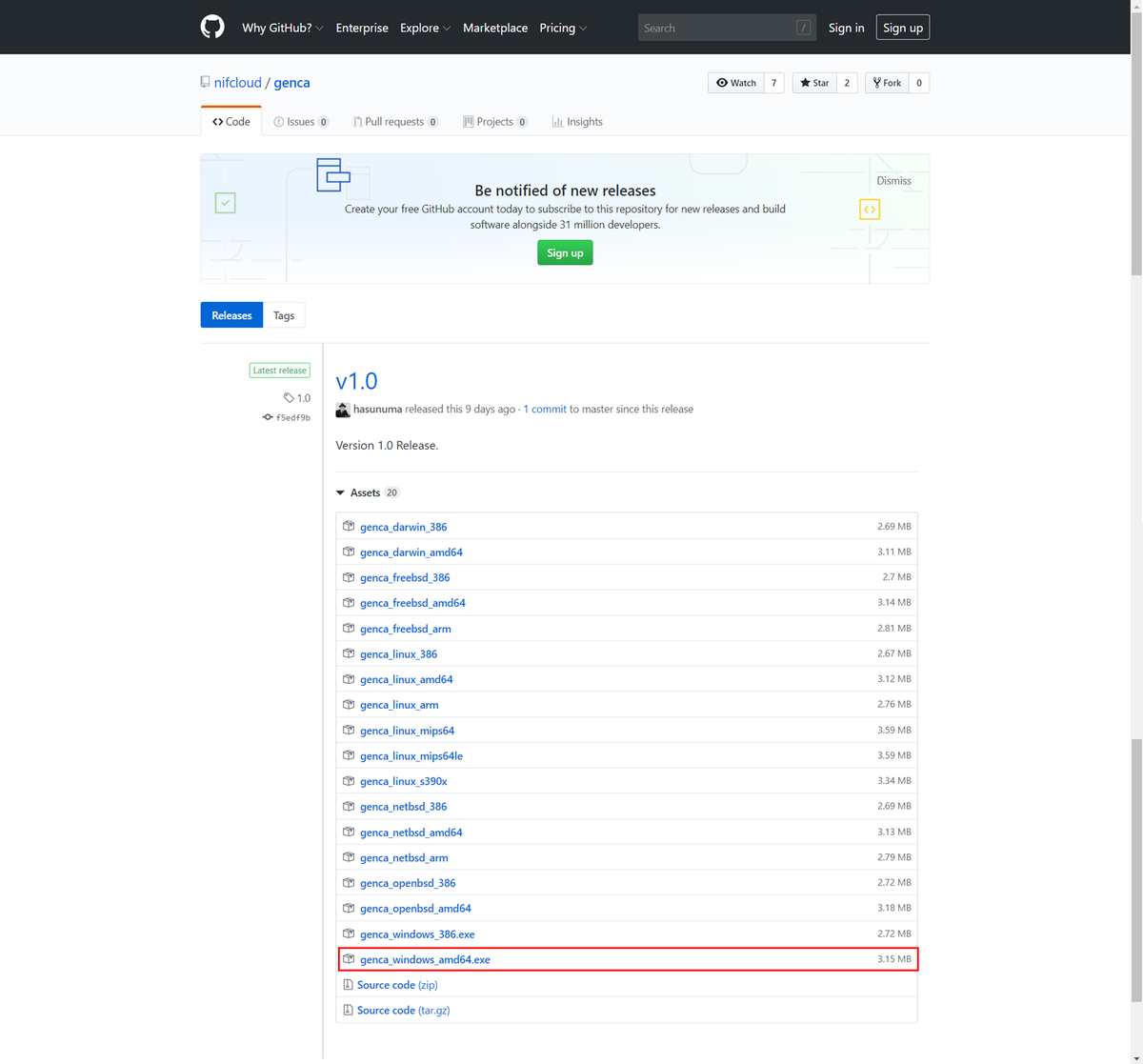1143x1064 pixels.
Task: Click the hasunuma user avatar
Action: [343, 410]
